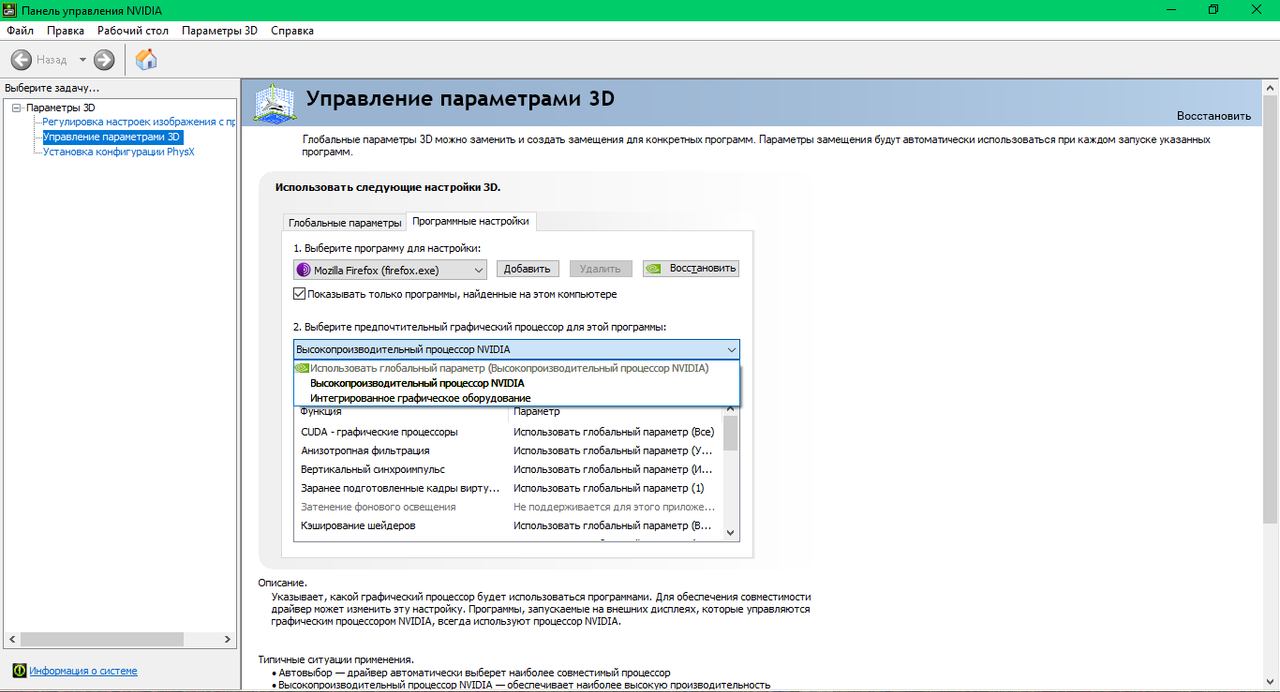Click the system information icon
Image resolution: width=1280 pixels, height=692 pixels.
[19, 671]
